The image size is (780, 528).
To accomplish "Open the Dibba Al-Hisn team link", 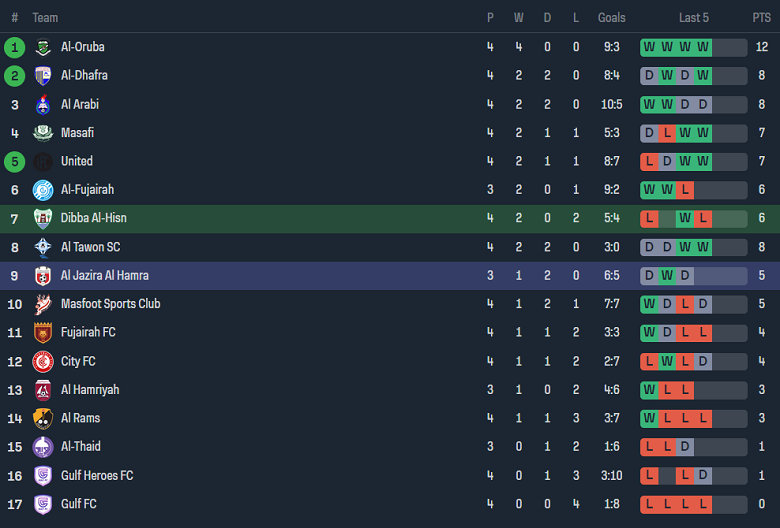I will click(93, 218).
